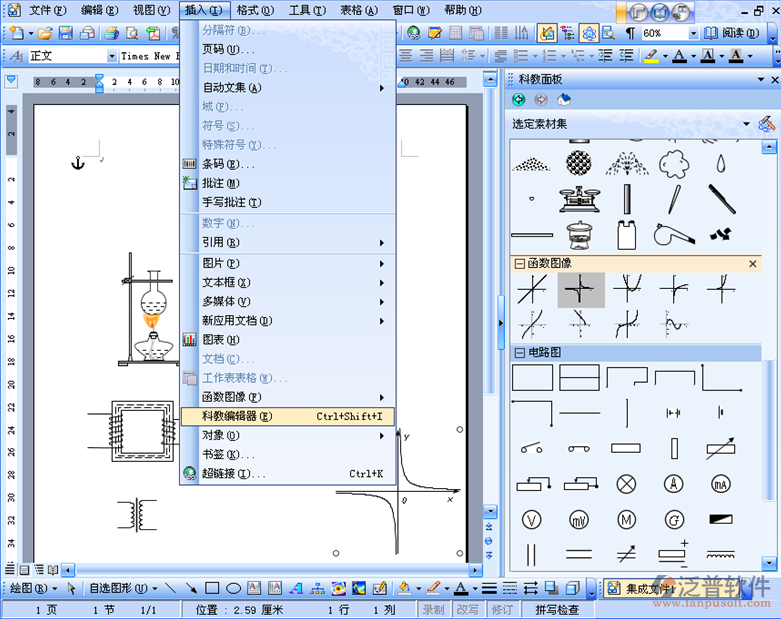The width and height of the screenshot is (781, 619).
Task: Collapse the 函数图像 section
Action: point(519,264)
